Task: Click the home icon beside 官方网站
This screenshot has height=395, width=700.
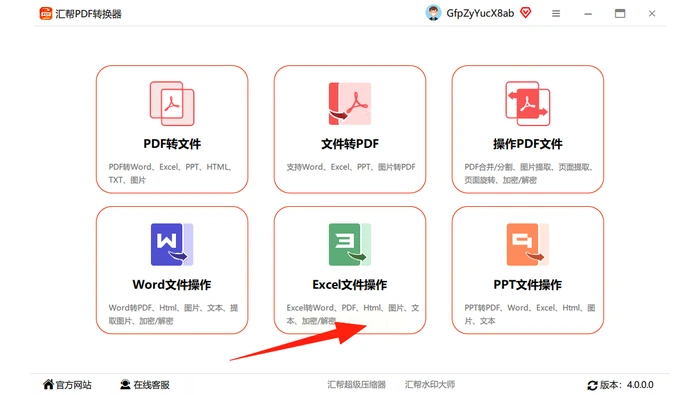Action: click(x=48, y=384)
